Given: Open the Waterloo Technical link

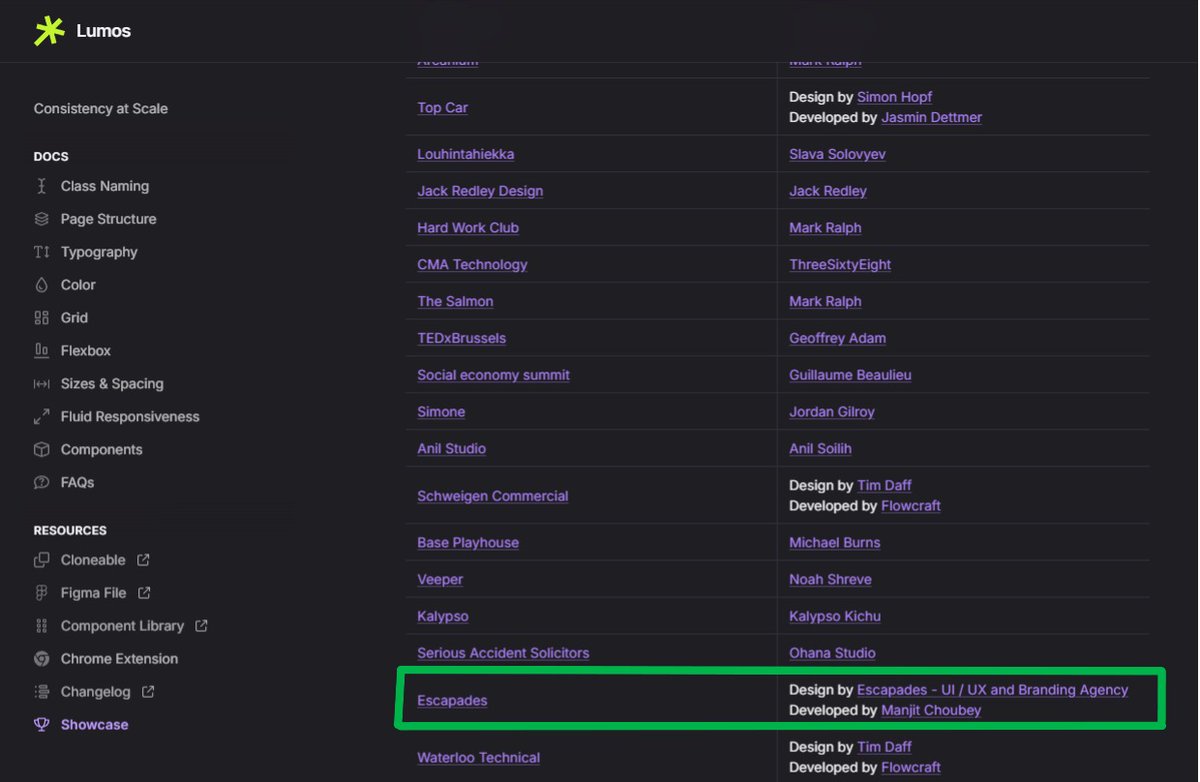Looking at the screenshot, I should click(479, 758).
